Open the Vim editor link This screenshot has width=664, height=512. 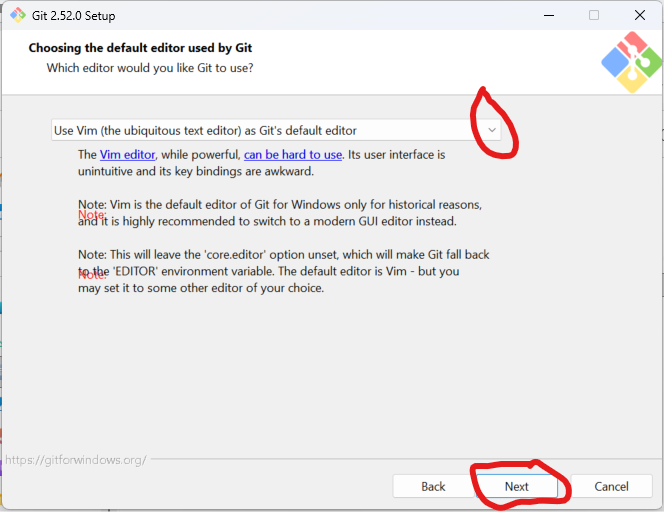coord(127,155)
